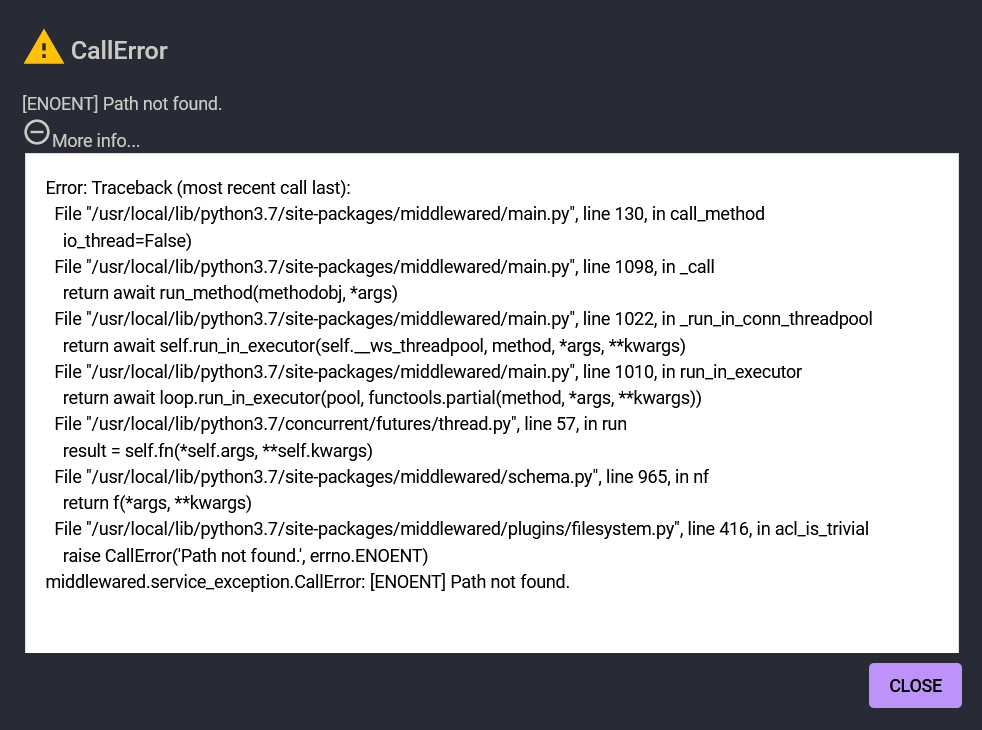This screenshot has height=730, width=982.
Task: Click the filesystem.py acl_is_trivial traceback line
Action: [462, 529]
